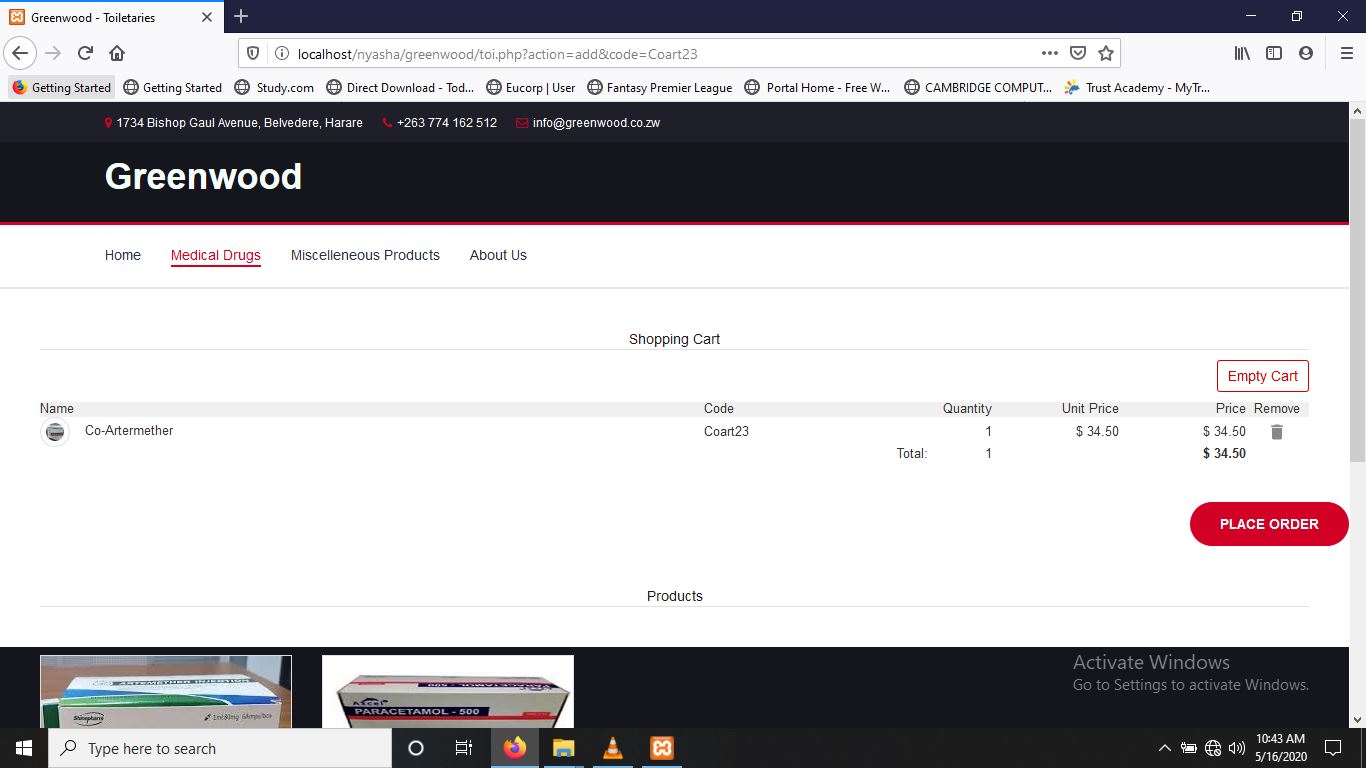1366x768 pixels.
Task: Bookmark this page with the star icon
Action: (1106, 53)
